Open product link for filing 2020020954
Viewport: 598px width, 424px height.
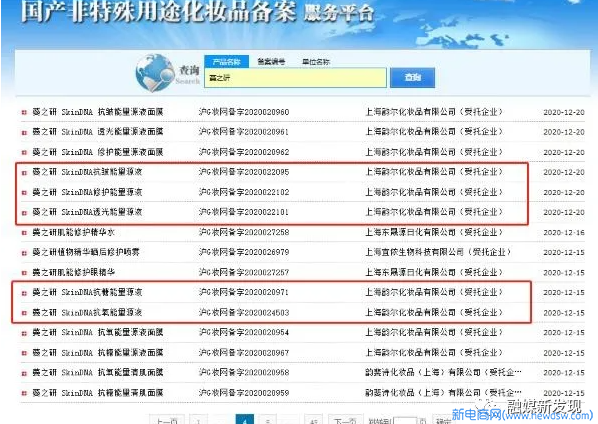click(98, 332)
